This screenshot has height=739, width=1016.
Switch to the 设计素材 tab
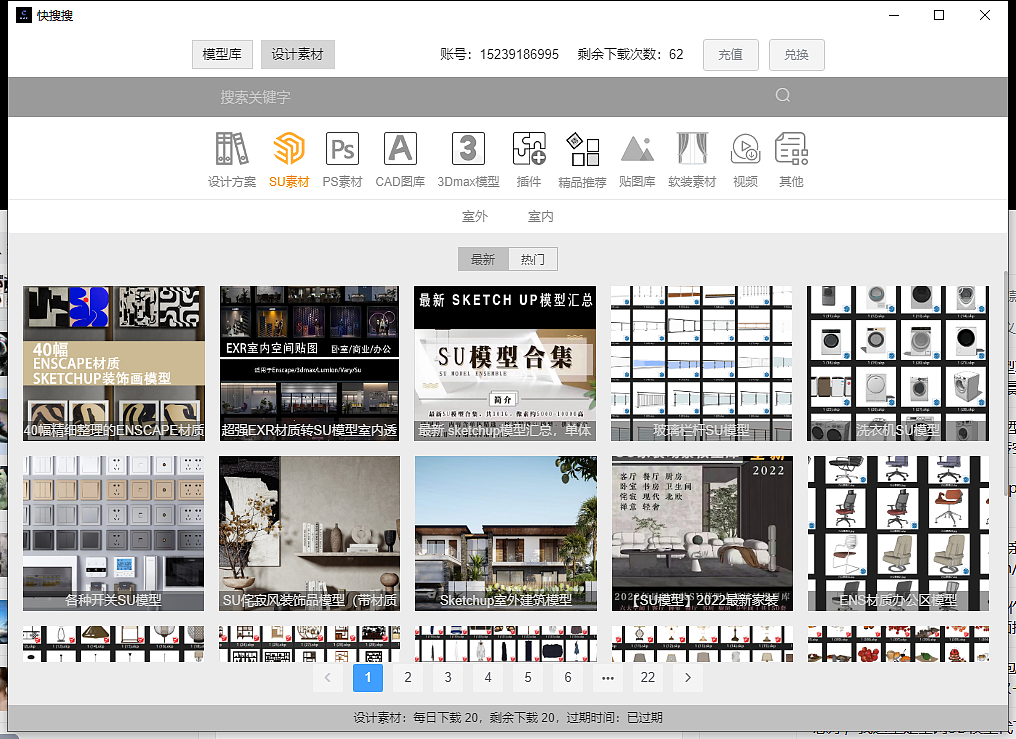[x=297, y=54]
